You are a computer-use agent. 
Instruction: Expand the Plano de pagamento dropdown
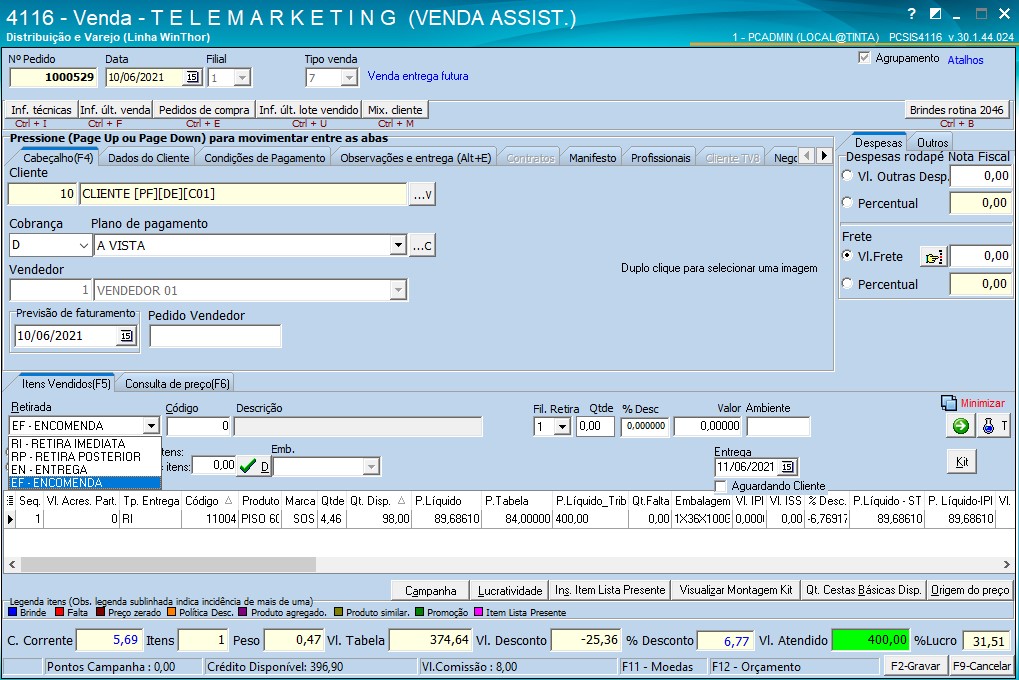point(398,245)
